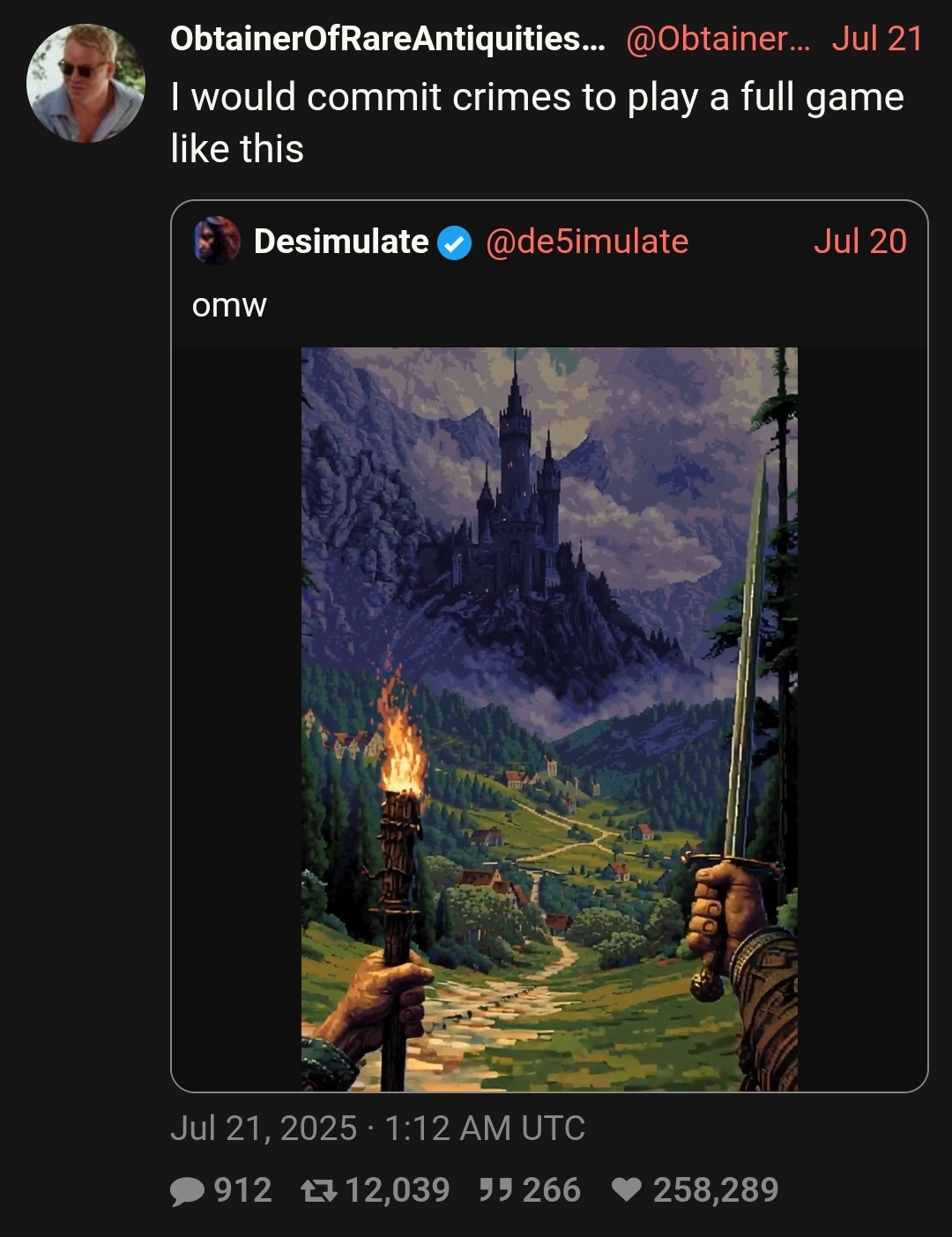
Task: Click Desimulate's blue verified badge
Action: [455, 243]
